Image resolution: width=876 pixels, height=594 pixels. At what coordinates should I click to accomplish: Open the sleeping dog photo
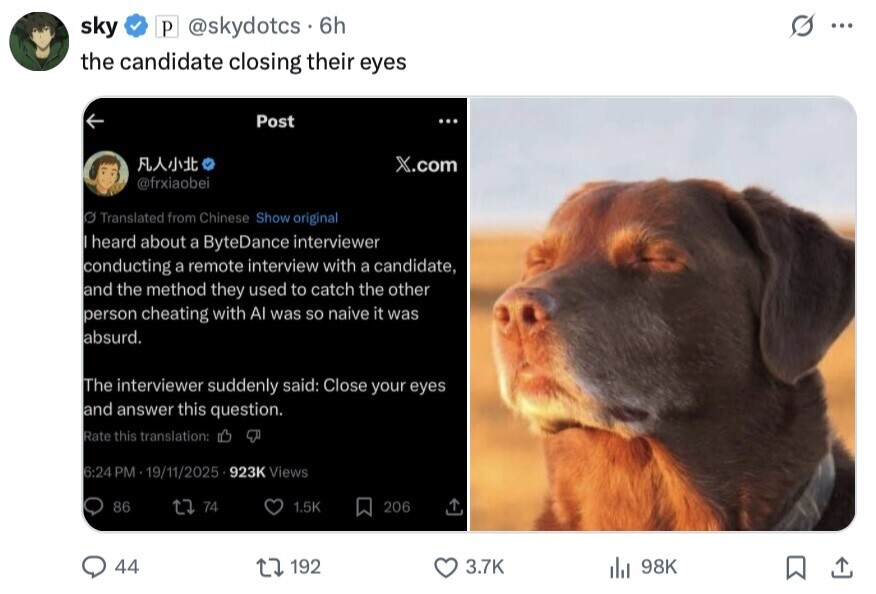click(662, 314)
